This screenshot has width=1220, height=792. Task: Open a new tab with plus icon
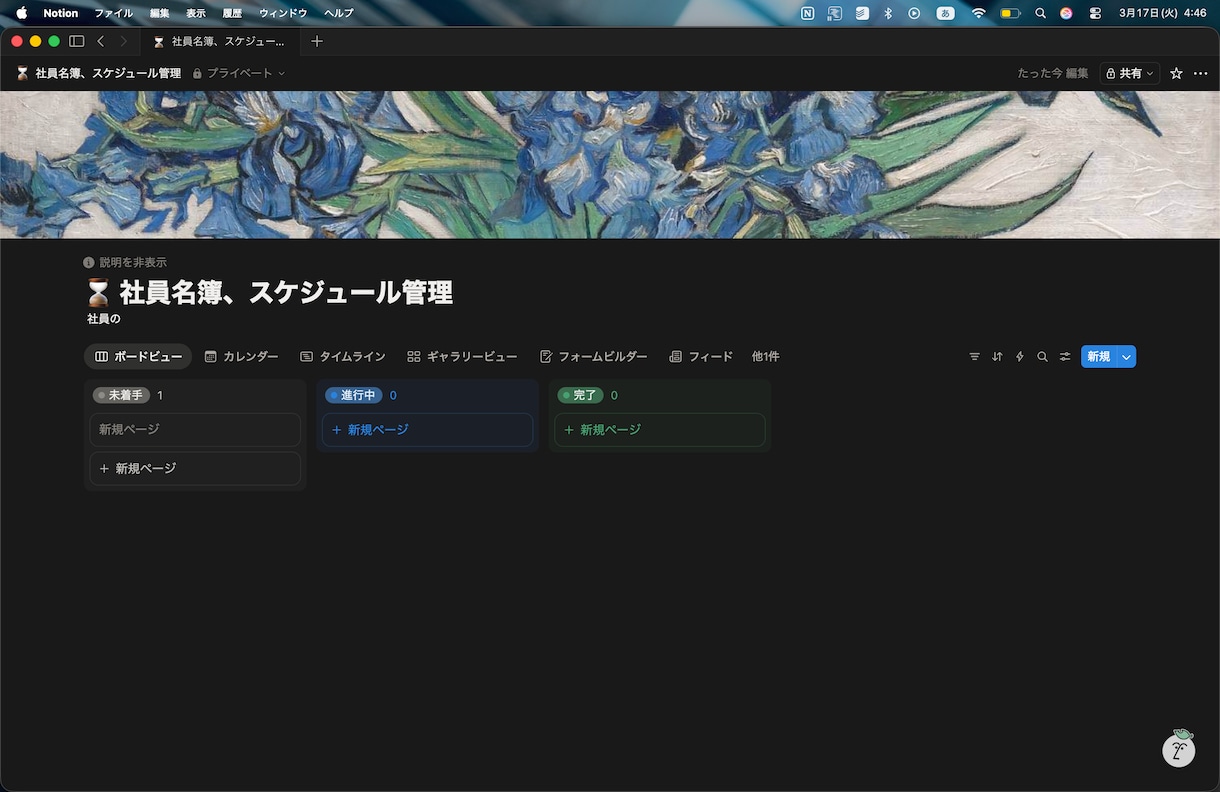pos(317,41)
